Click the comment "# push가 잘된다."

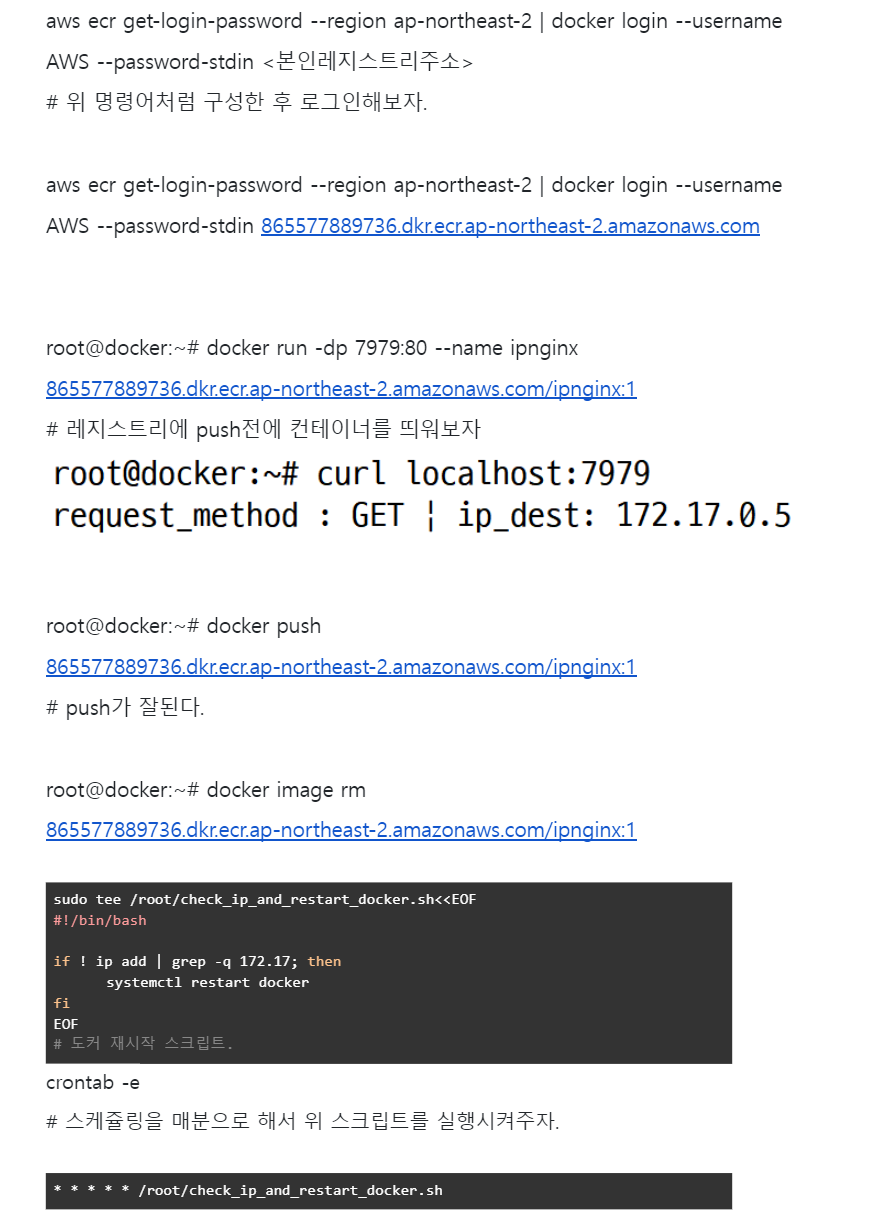125,708
